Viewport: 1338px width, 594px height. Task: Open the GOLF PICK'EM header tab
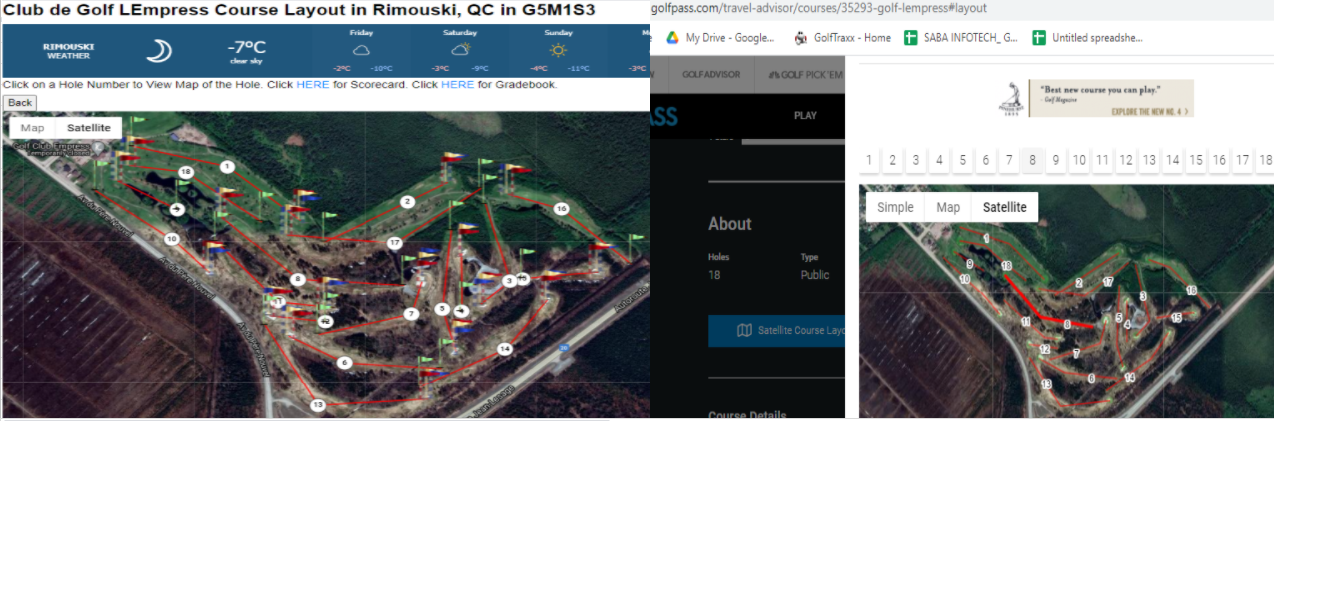click(806, 75)
